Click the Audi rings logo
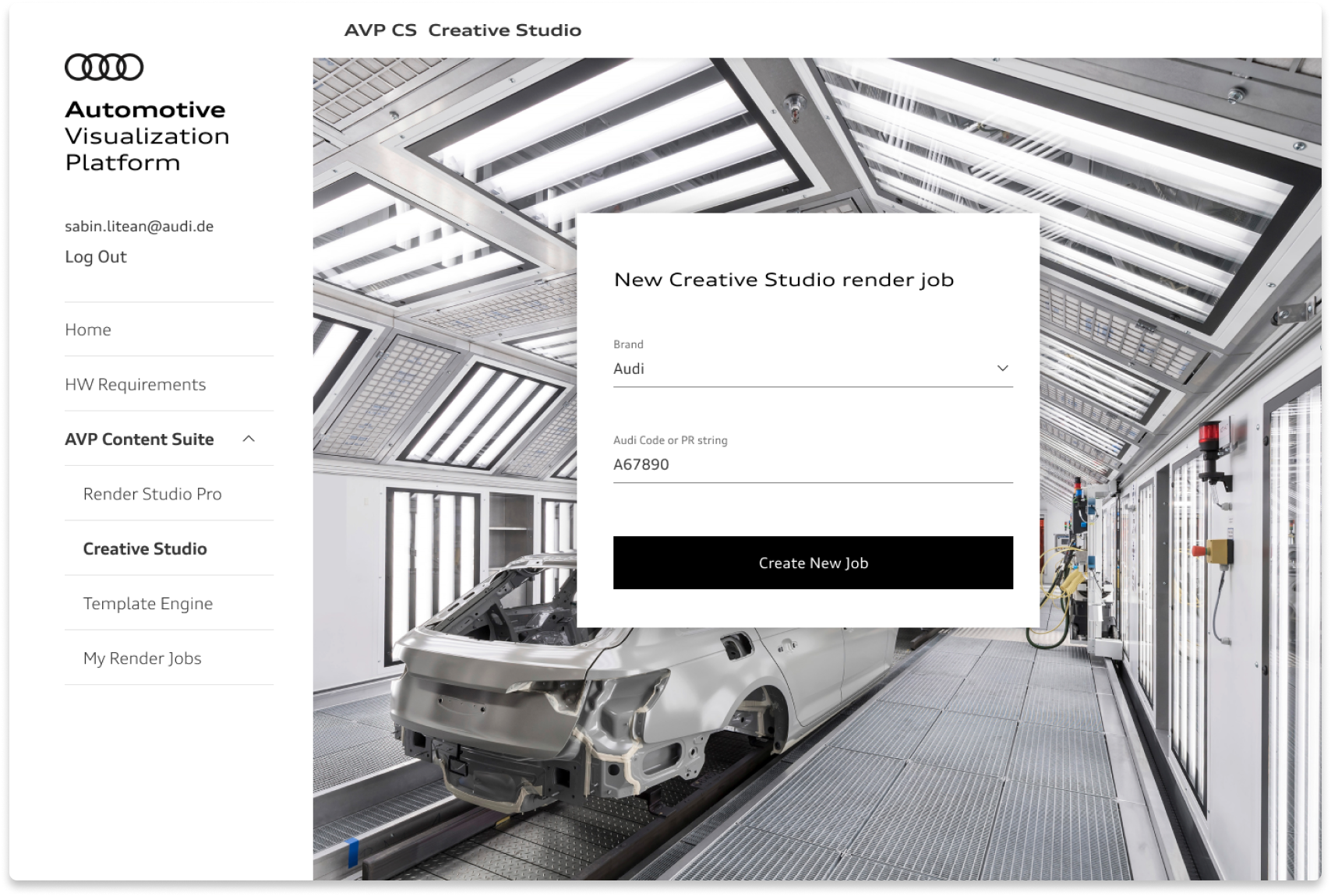 104,67
